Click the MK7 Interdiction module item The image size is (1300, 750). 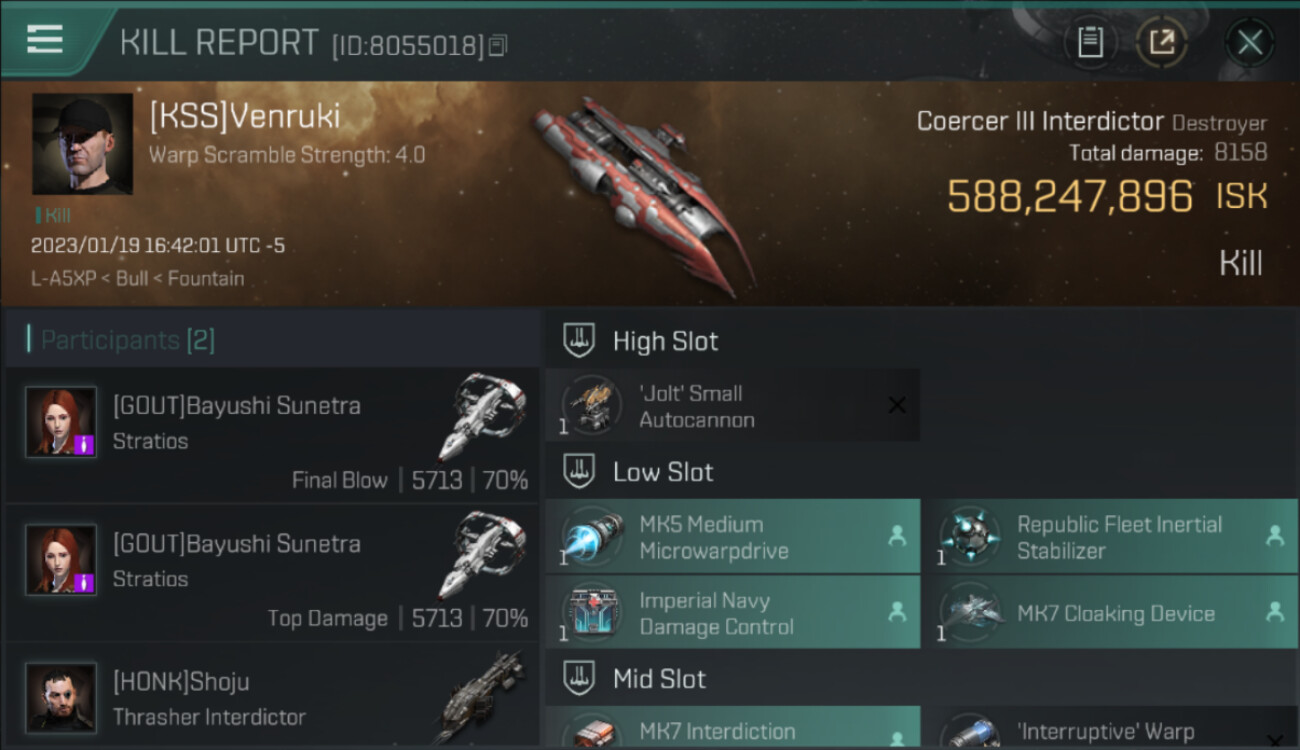732,728
